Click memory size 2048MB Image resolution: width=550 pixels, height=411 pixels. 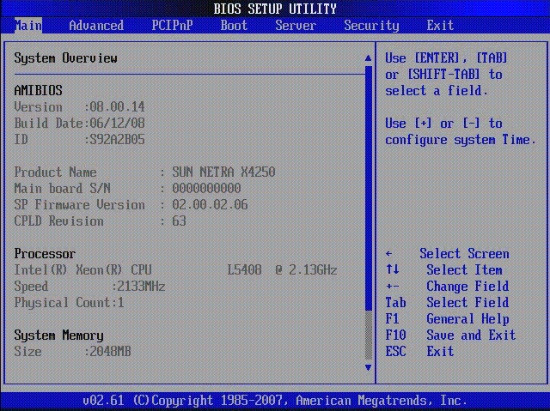(110, 351)
